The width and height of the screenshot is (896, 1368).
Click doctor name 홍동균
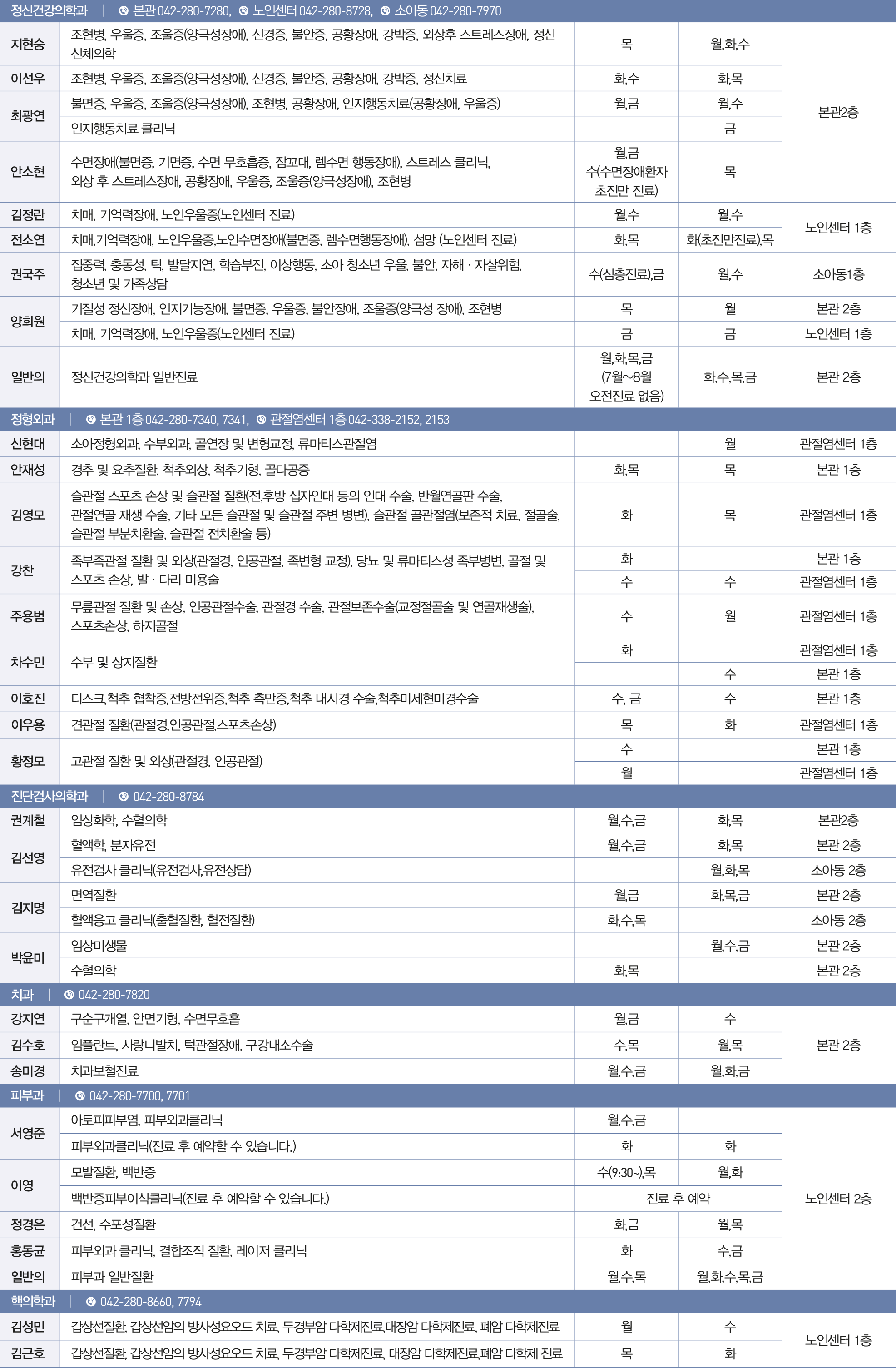(28, 1251)
